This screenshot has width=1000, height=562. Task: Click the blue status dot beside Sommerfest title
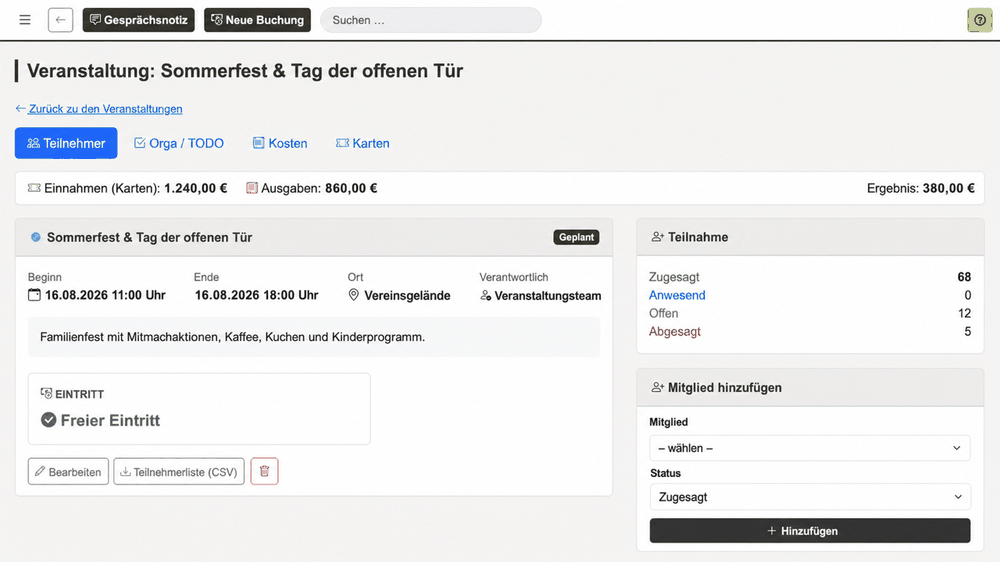pos(36,237)
